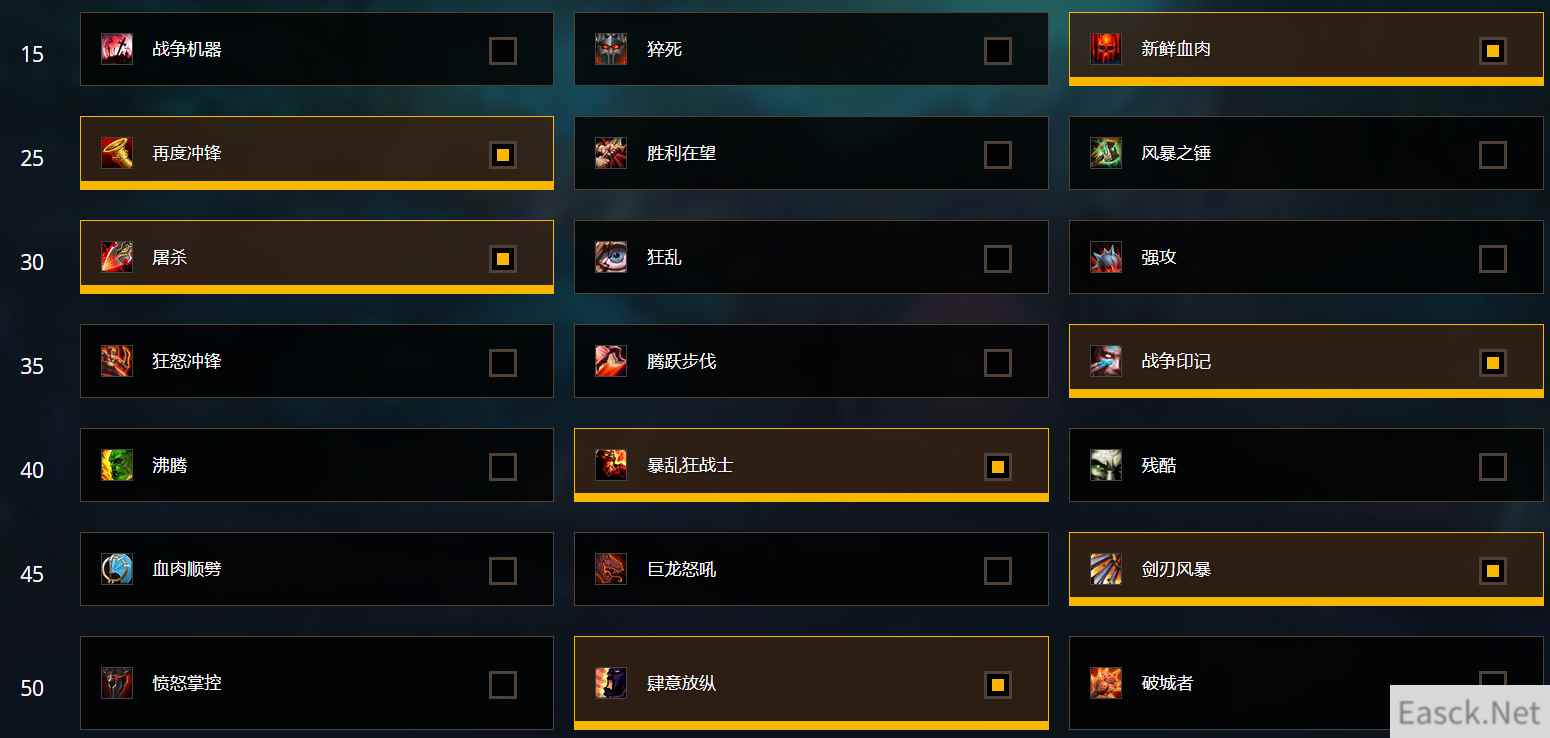
Task: Click the 风暴之锤 talent icon
Action: [x=1106, y=153]
